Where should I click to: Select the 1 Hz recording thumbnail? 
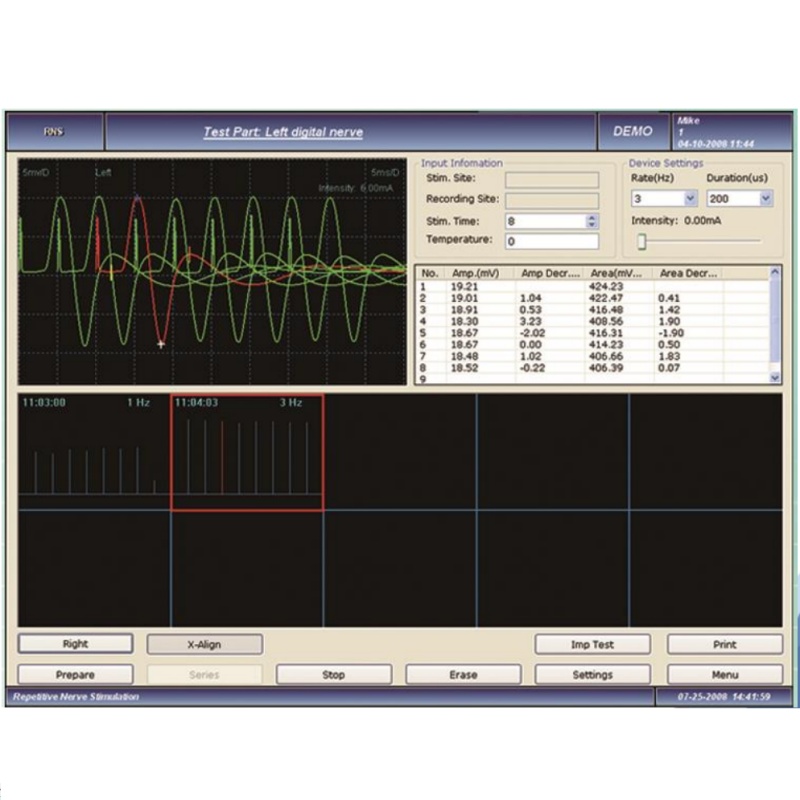(94, 452)
